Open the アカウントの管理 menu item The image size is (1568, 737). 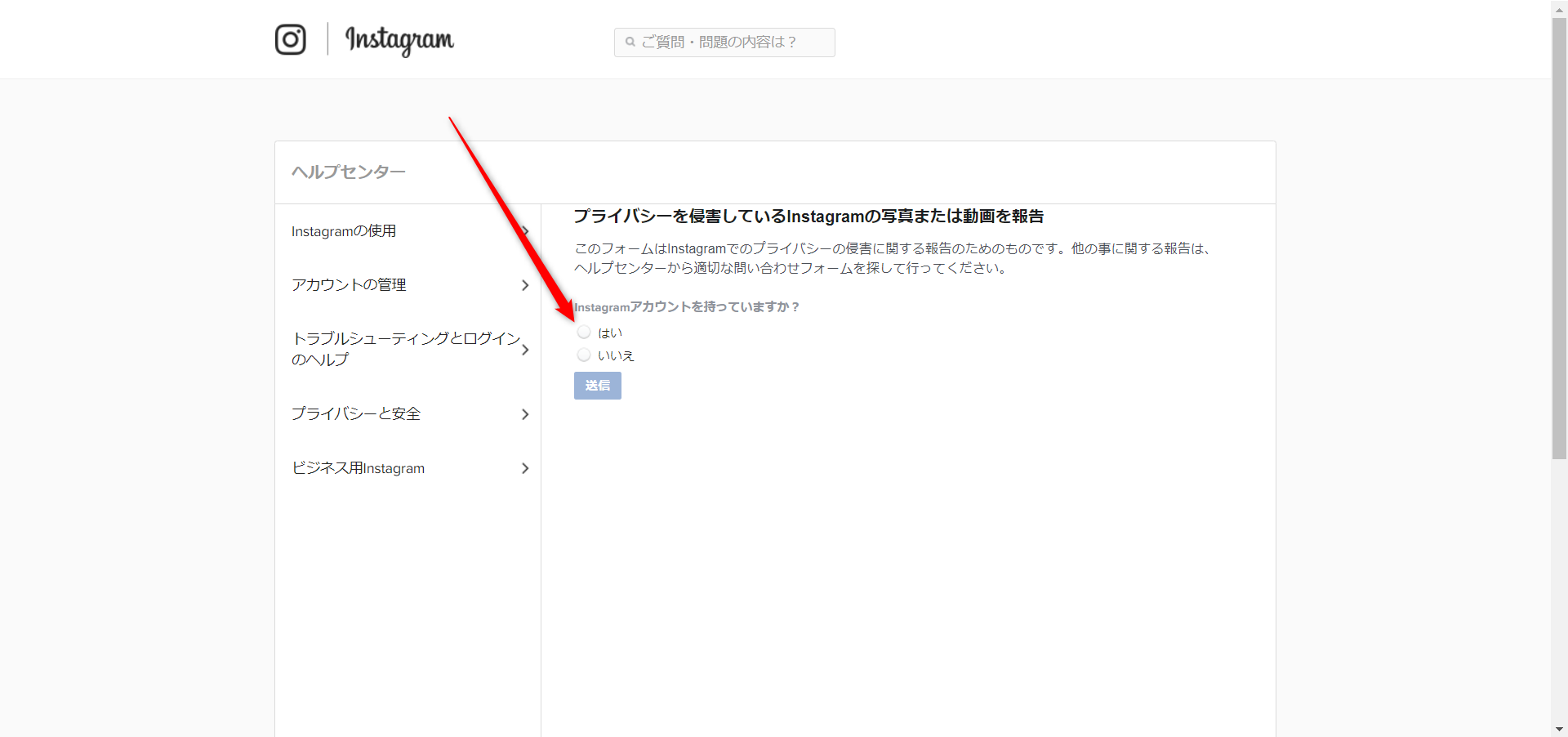(408, 285)
